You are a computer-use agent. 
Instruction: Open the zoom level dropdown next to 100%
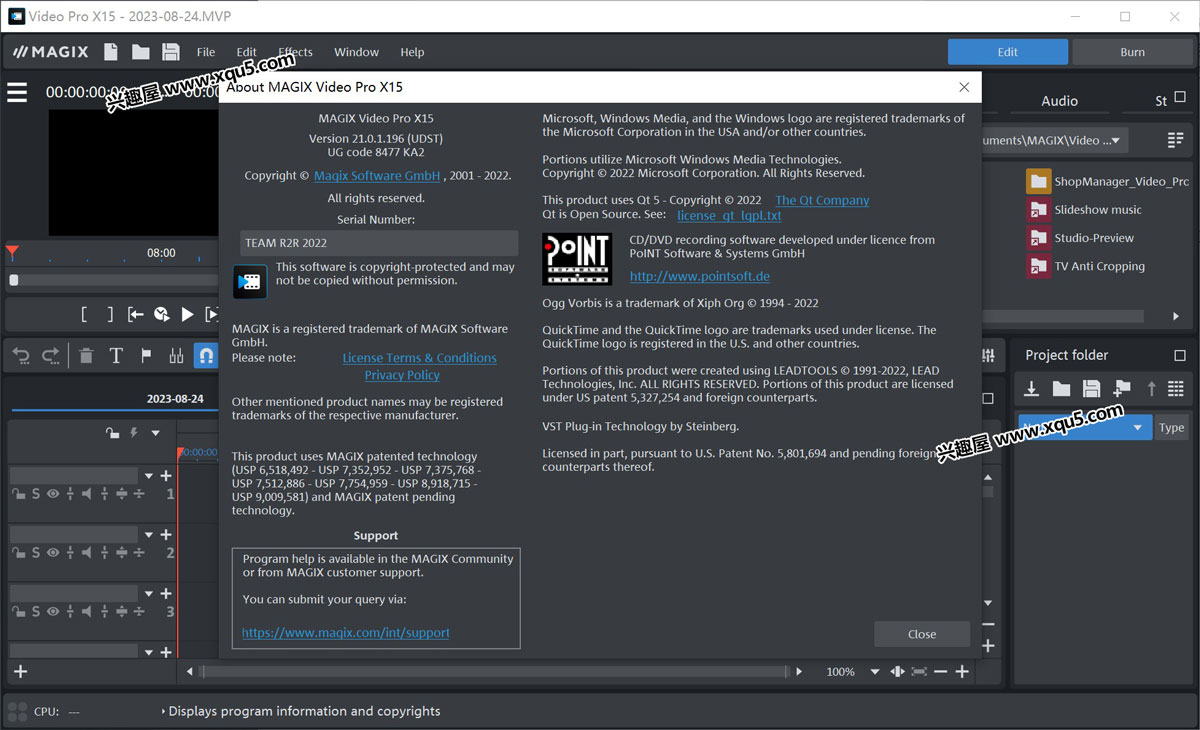[875, 672]
